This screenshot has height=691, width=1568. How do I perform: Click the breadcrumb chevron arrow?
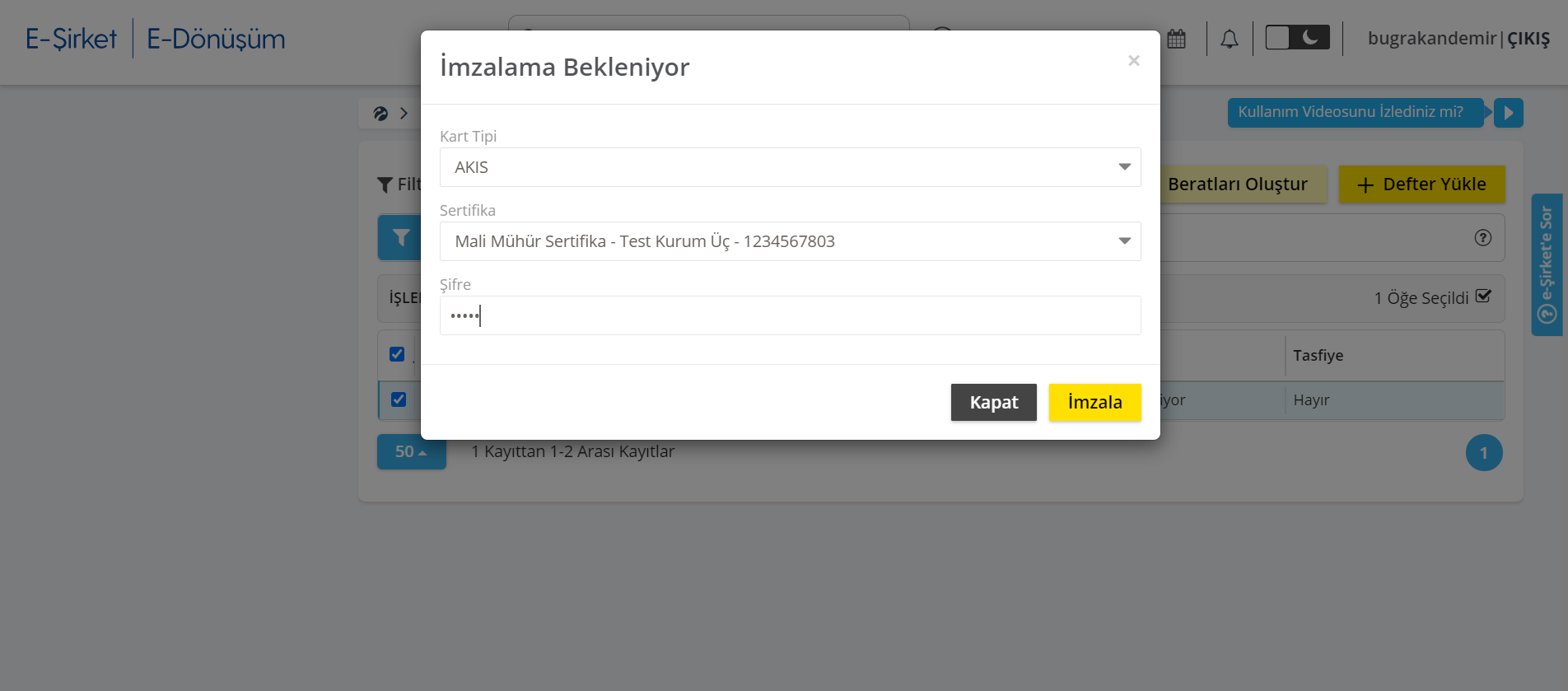pos(404,114)
